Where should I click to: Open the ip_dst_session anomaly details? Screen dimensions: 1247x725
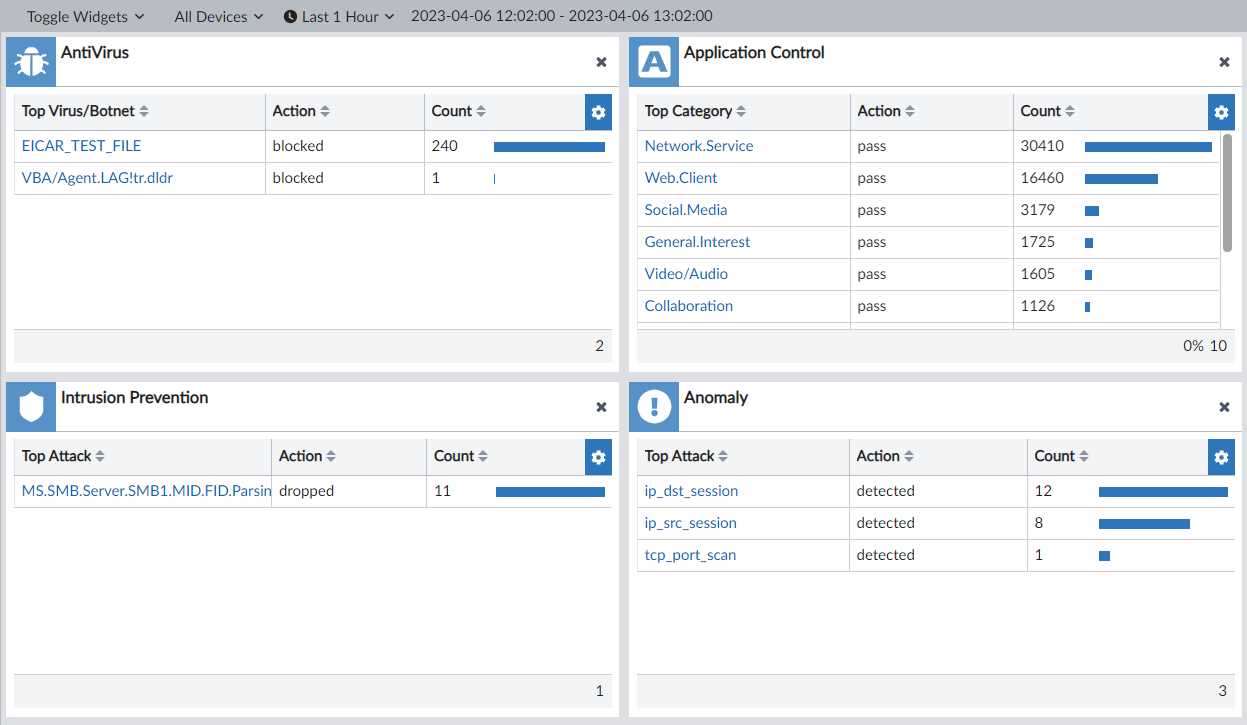click(690, 491)
